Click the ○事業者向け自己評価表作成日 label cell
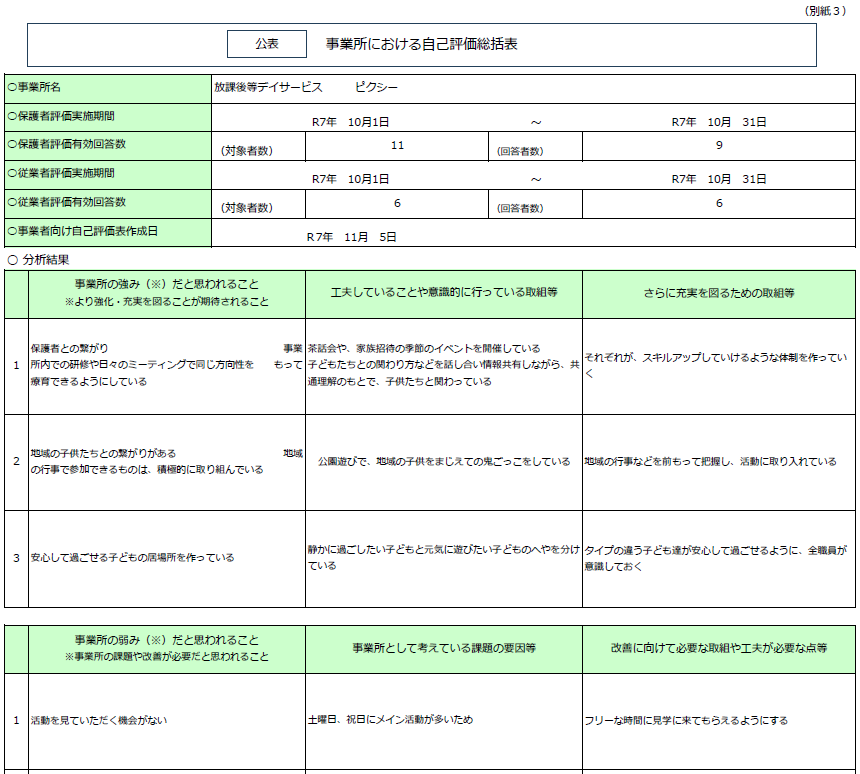Screen dimensions: 860x774 (x=108, y=232)
